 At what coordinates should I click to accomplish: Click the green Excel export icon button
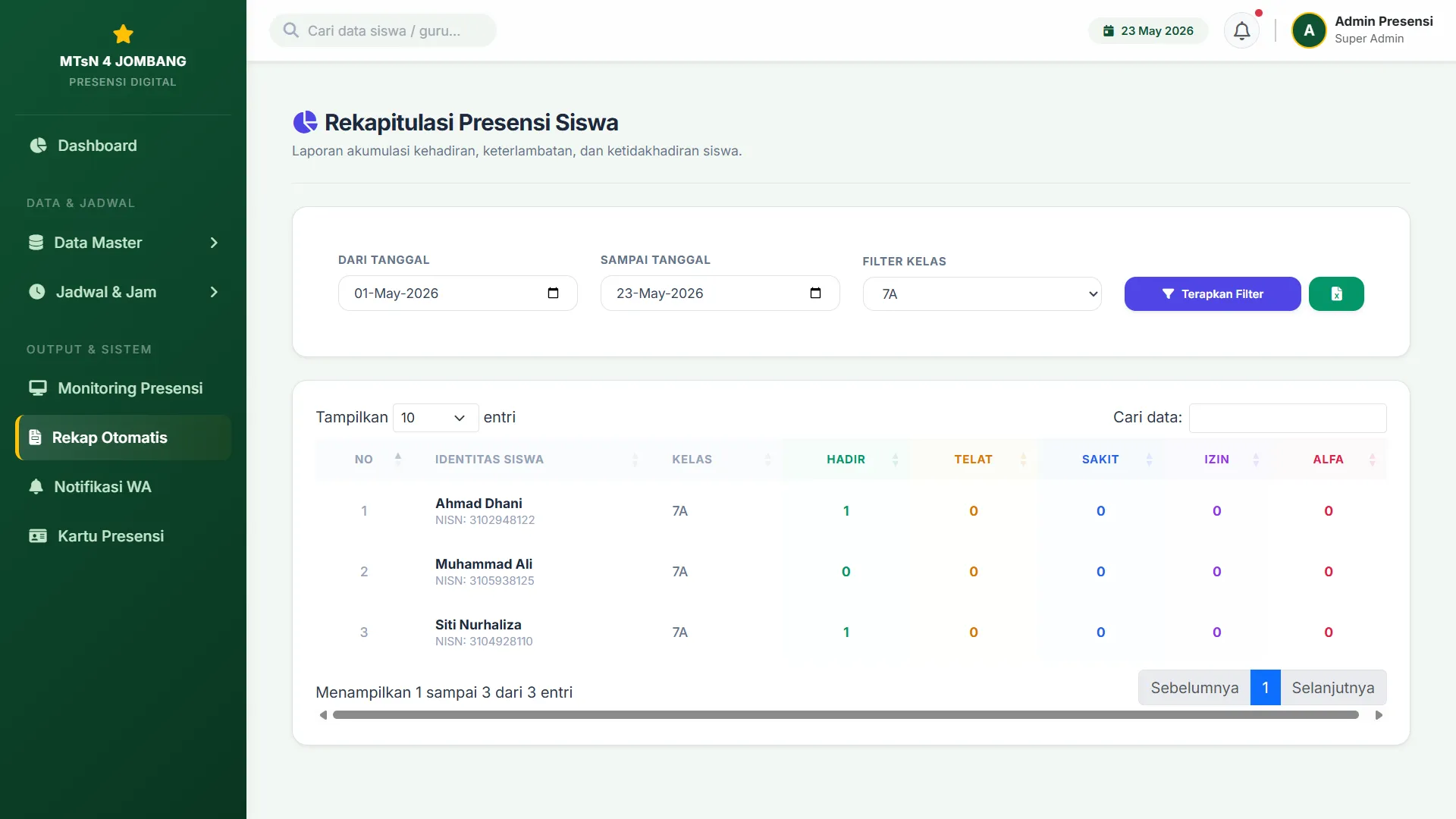[1336, 294]
